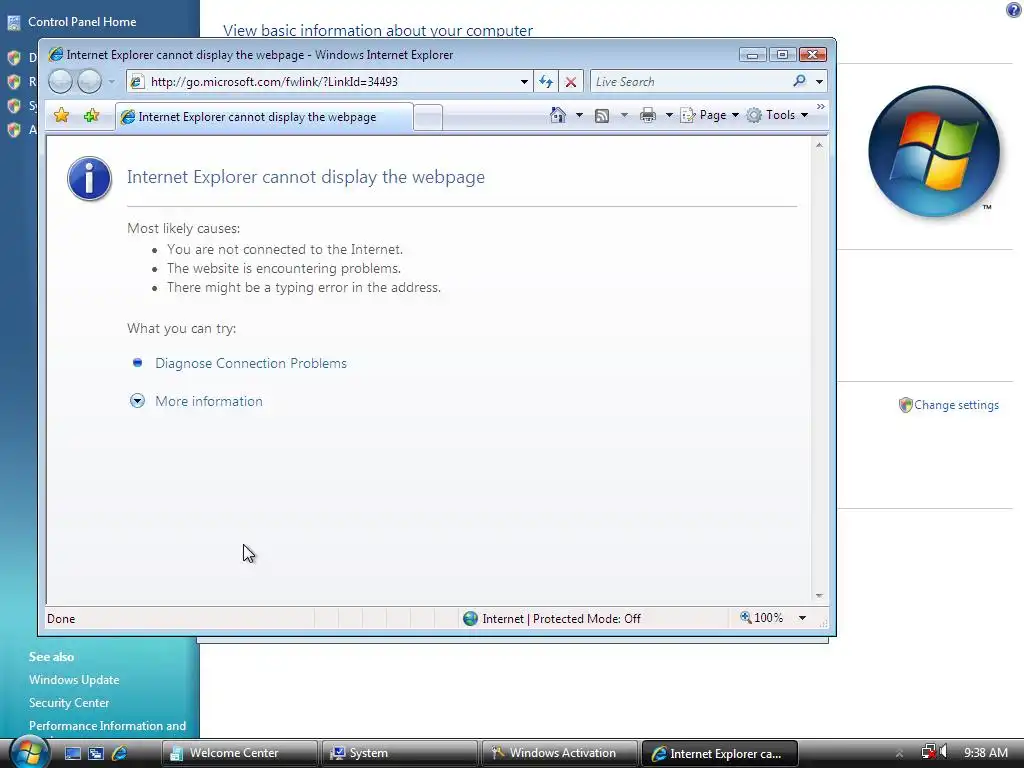Screen dimensions: 1024x768
Task: Open a new blank tab
Action: [x=428, y=118]
